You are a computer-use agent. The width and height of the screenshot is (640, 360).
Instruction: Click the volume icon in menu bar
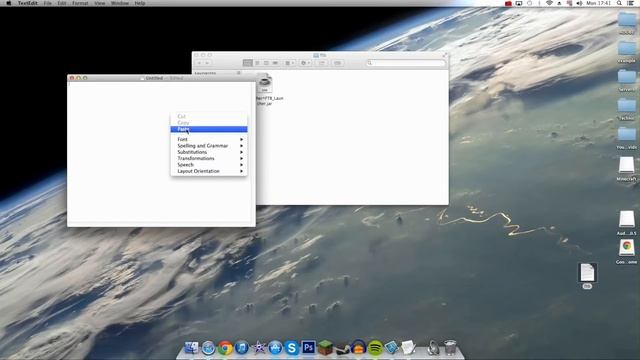[x=579, y=3]
